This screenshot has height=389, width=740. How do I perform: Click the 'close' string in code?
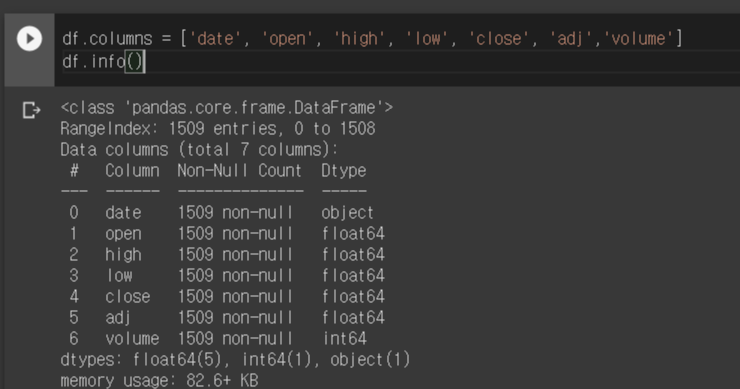[499, 38]
